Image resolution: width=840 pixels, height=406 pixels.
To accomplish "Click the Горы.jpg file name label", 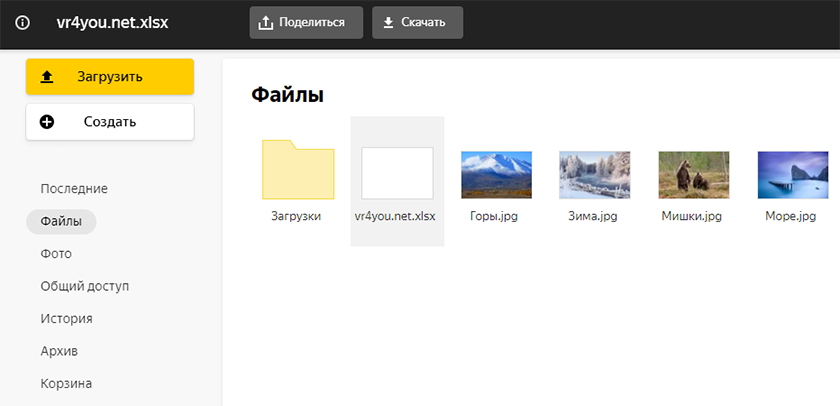I will 494,216.
